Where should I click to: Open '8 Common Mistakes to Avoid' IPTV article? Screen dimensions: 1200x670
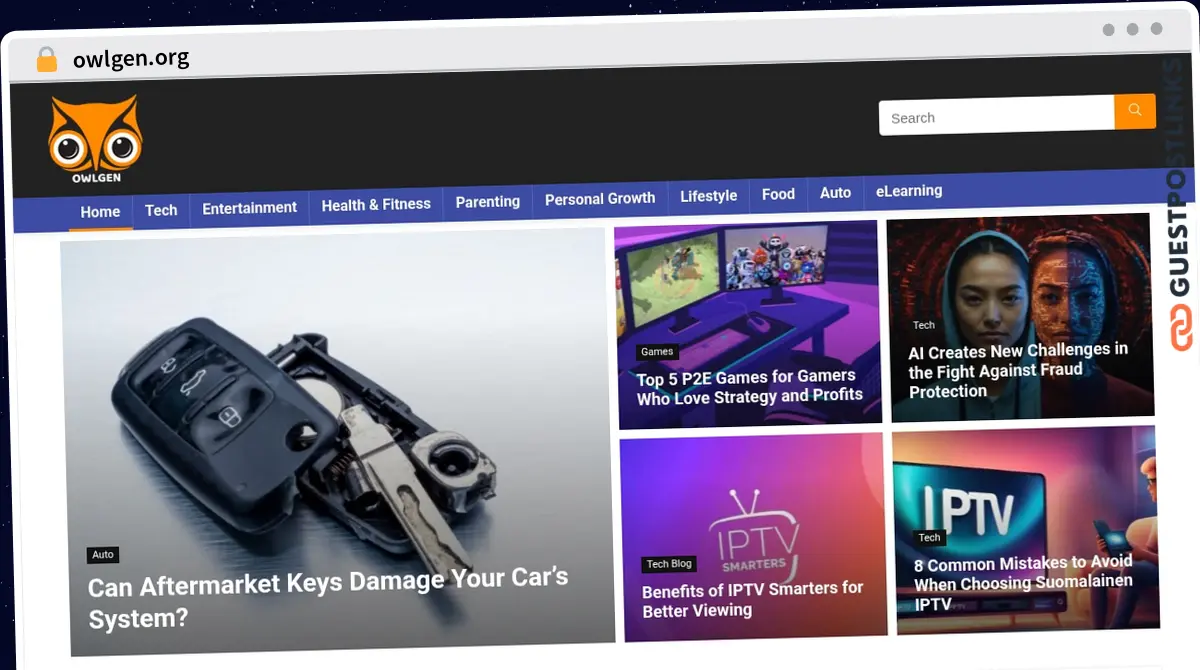tap(1023, 582)
